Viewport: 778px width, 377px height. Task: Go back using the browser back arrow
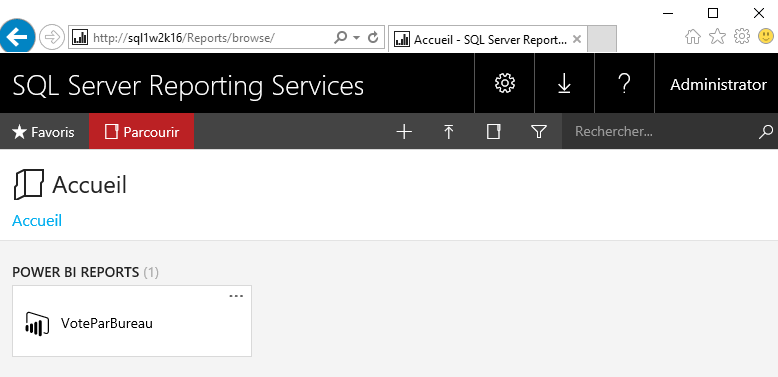[17, 36]
